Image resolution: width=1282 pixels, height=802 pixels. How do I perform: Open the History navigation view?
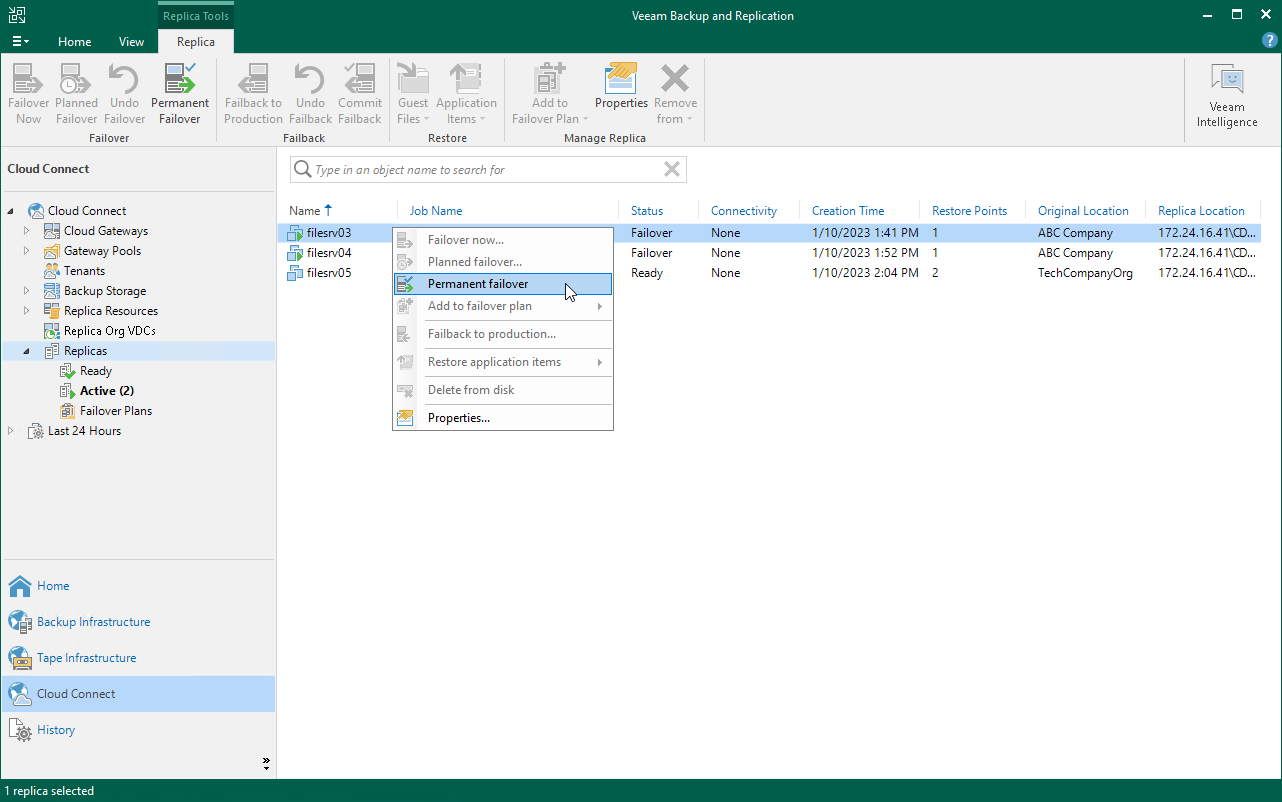pyautogui.click(x=138, y=730)
